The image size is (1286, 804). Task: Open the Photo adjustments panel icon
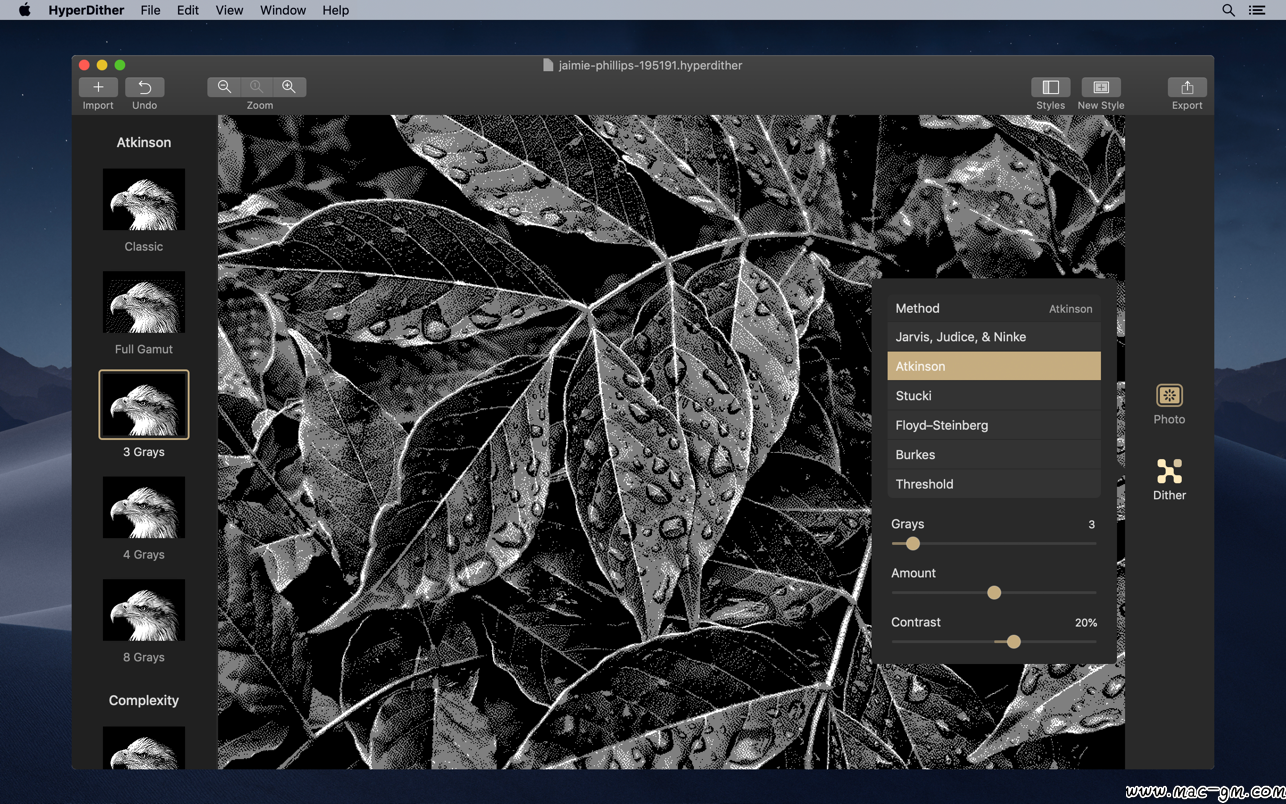(1169, 396)
